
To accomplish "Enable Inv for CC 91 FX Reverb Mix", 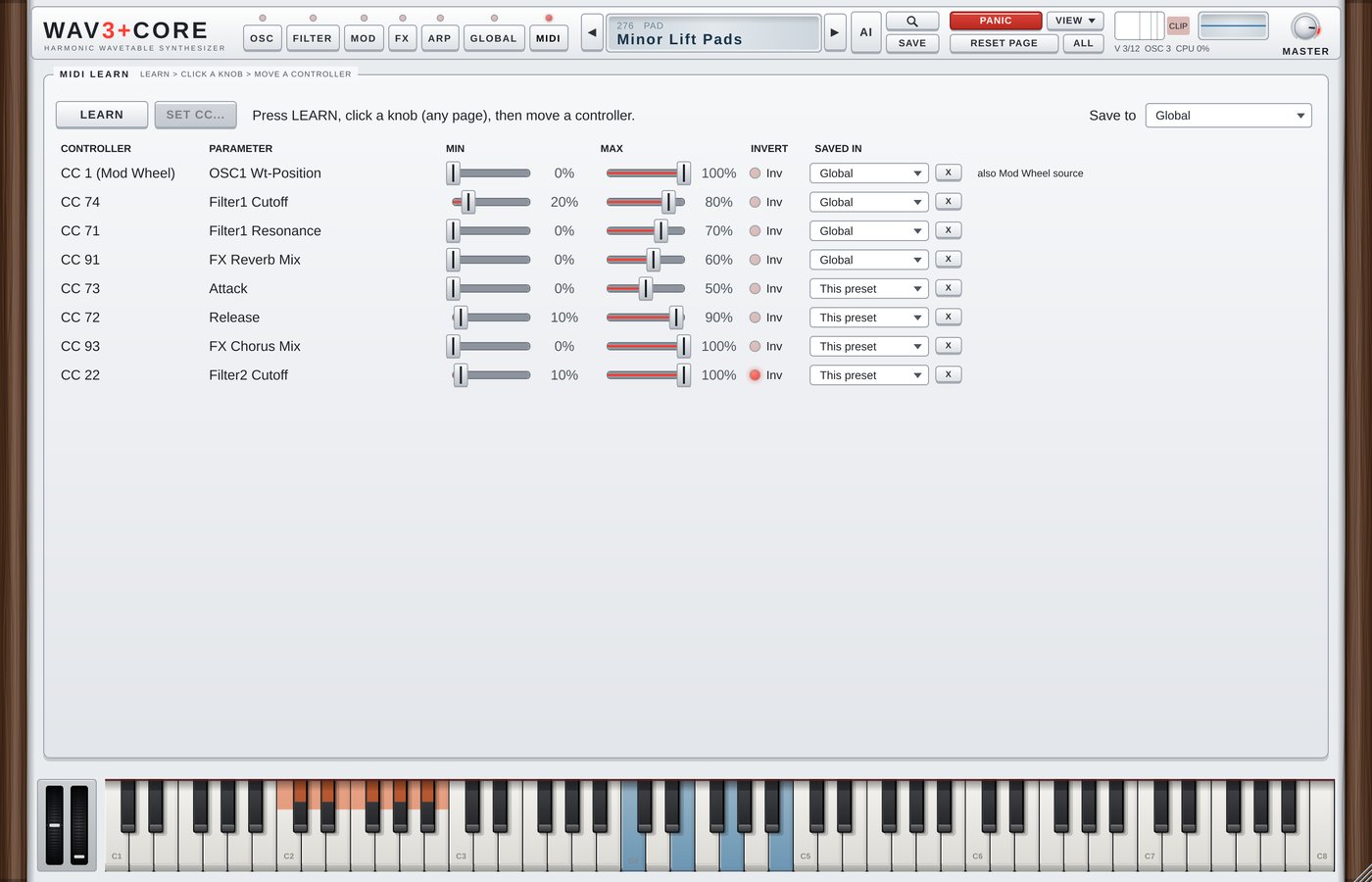I will coord(765,260).
